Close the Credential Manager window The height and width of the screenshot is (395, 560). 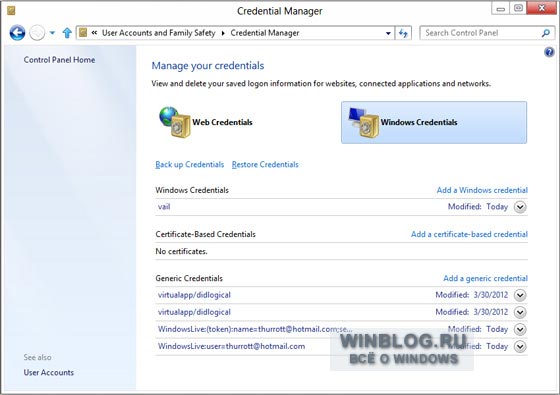point(541,8)
